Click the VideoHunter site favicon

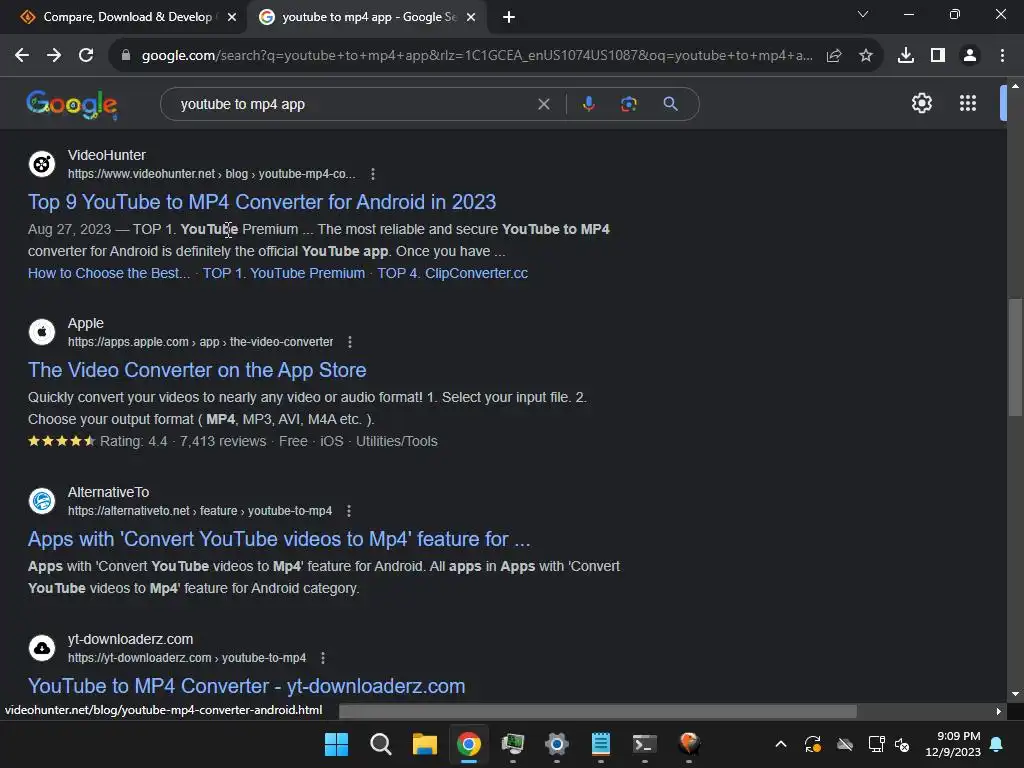42,164
